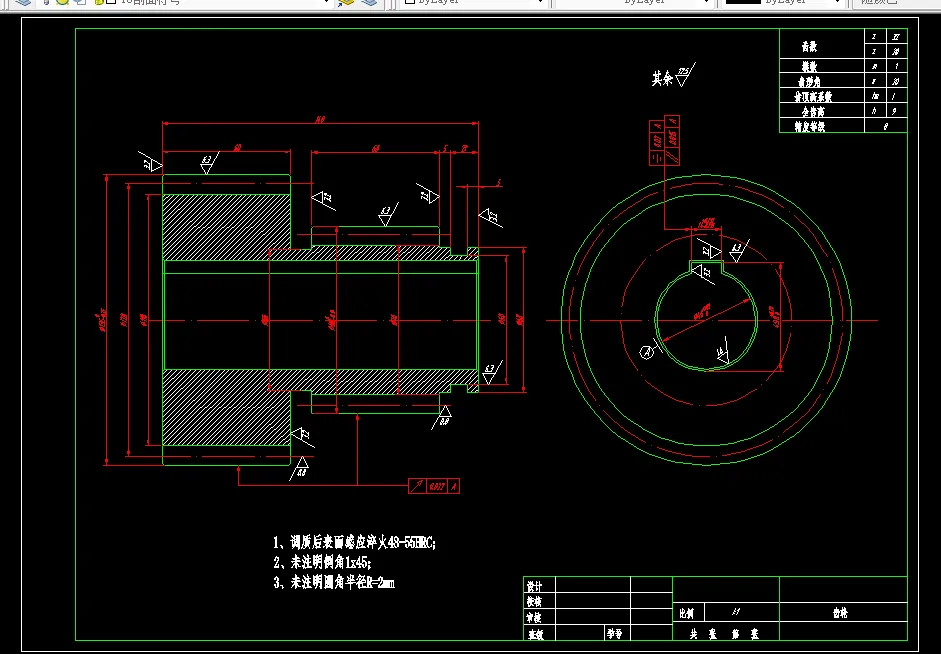Open the linetype ByLayer dropdown in the toolbar

click(x=633, y=2)
